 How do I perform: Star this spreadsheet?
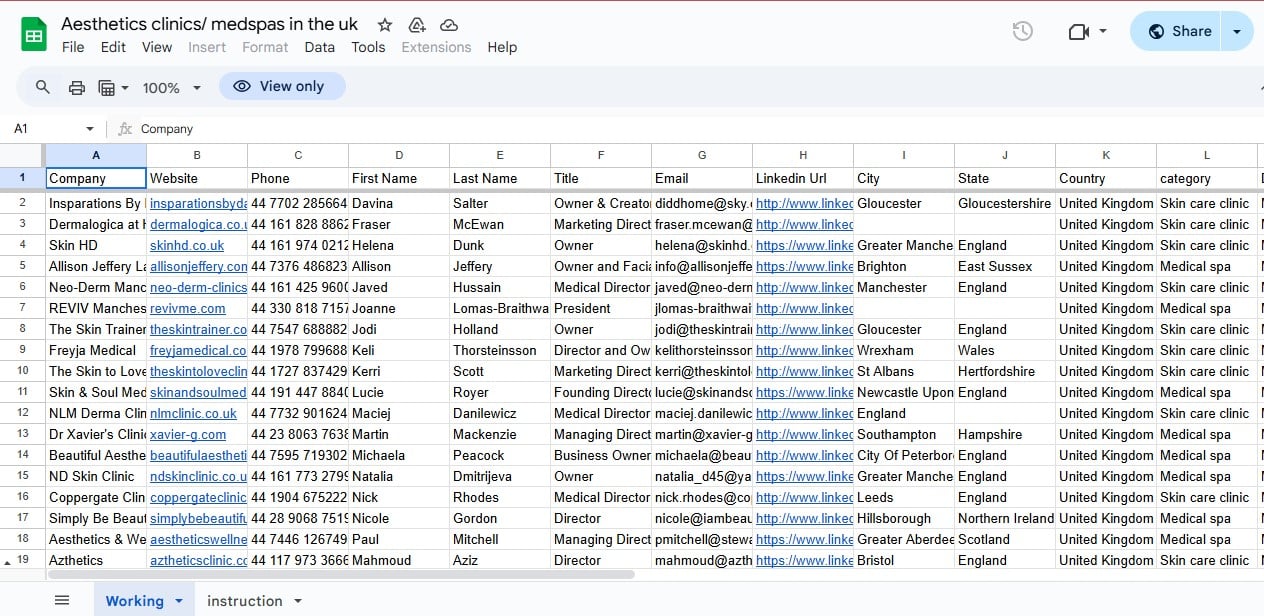tap(383, 25)
